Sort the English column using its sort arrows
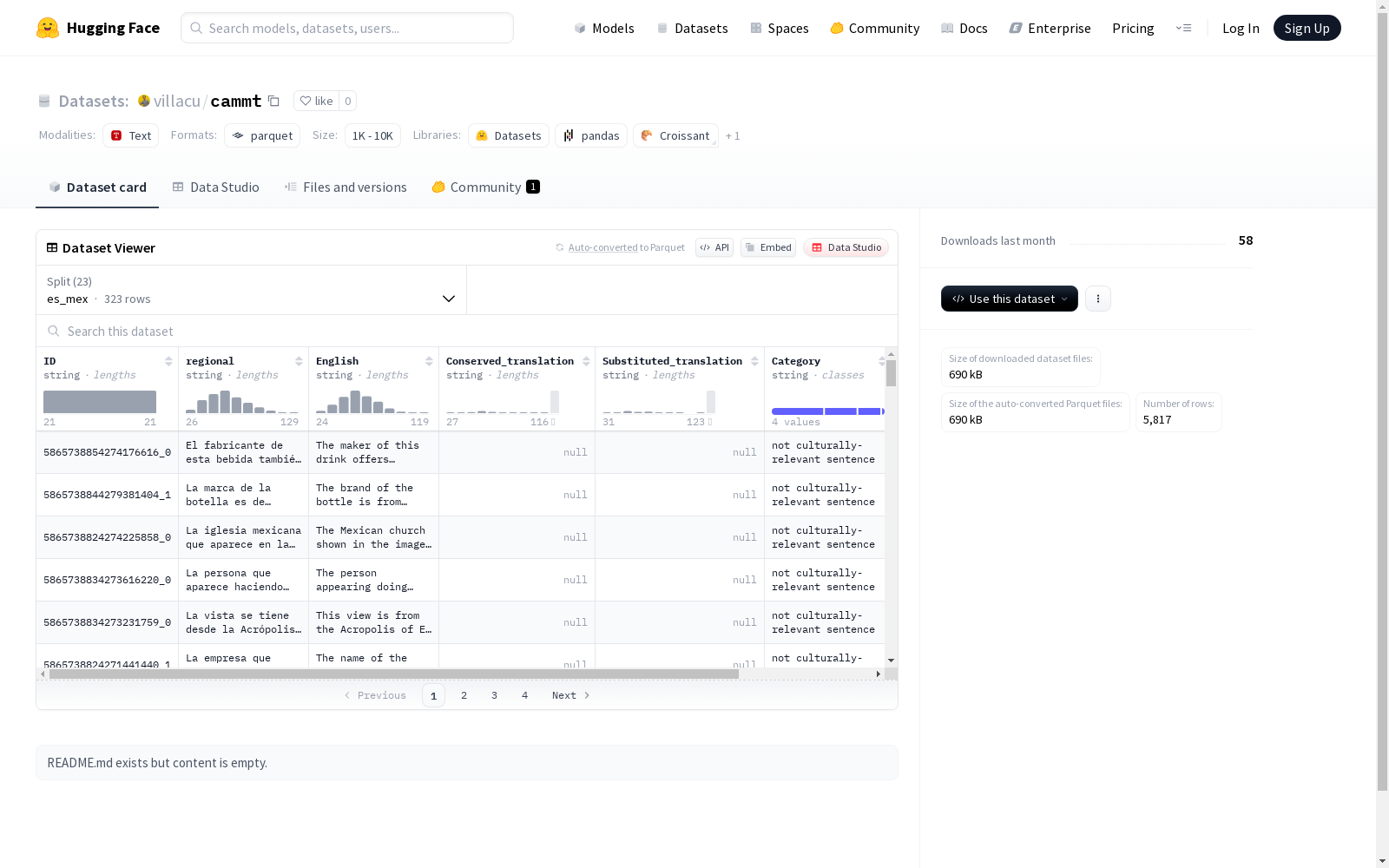 [429, 361]
